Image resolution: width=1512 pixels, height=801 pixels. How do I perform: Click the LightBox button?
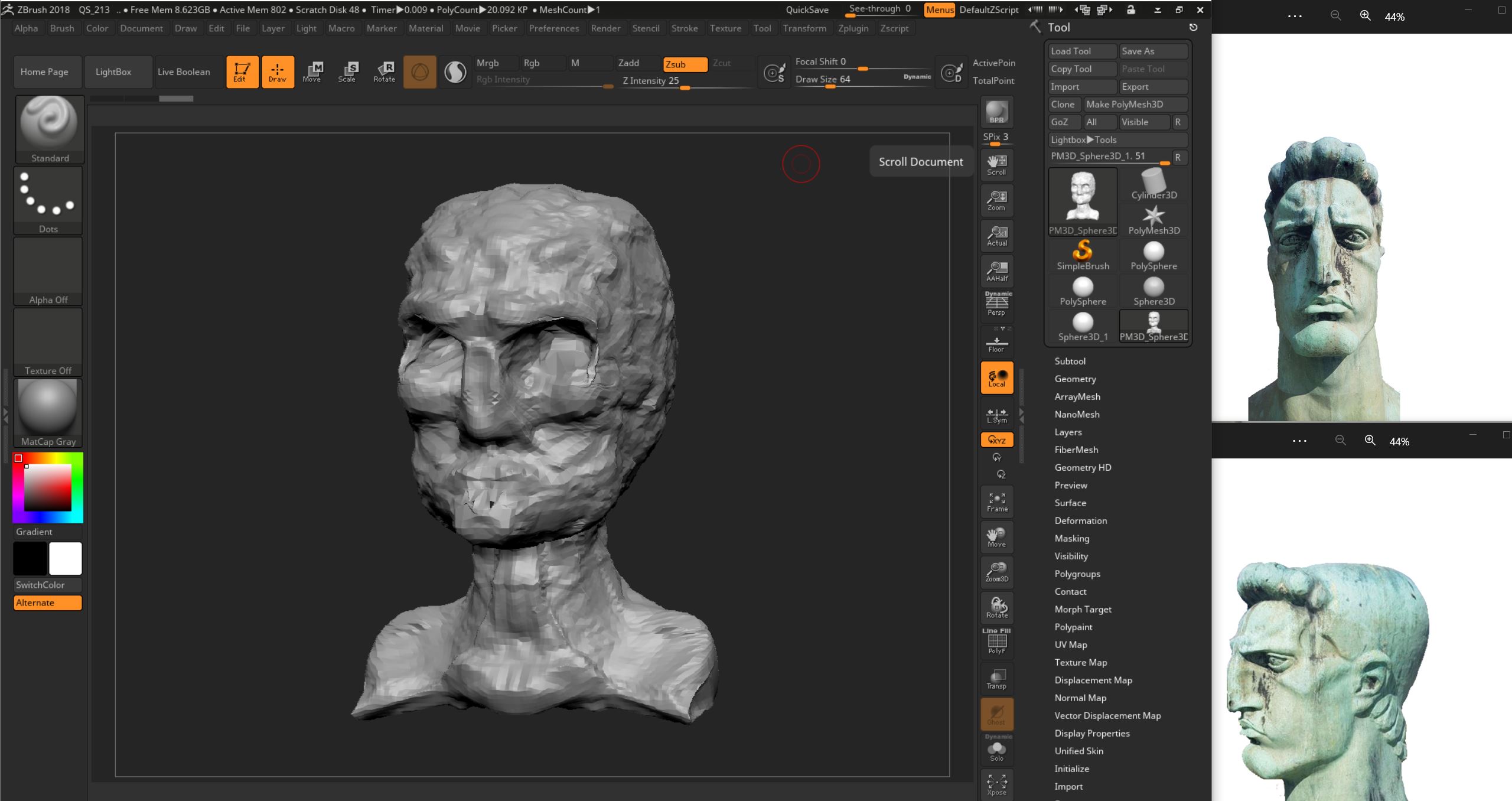point(113,72)
